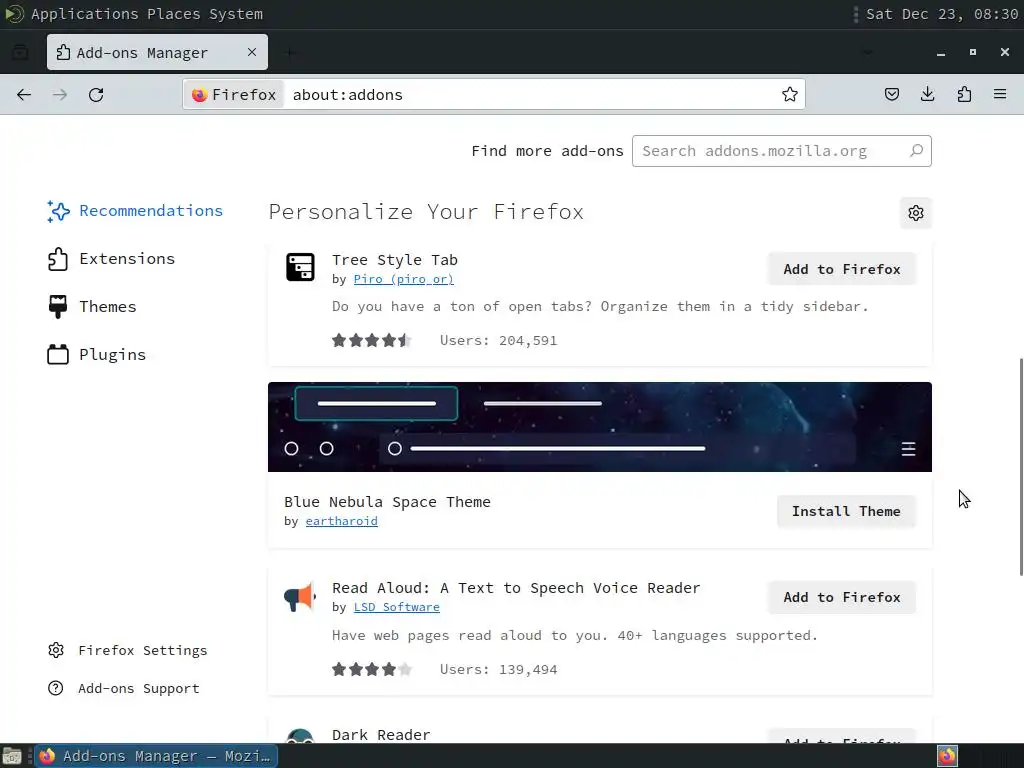Open the Save to Pocket icon

click(x=891, y=95)
